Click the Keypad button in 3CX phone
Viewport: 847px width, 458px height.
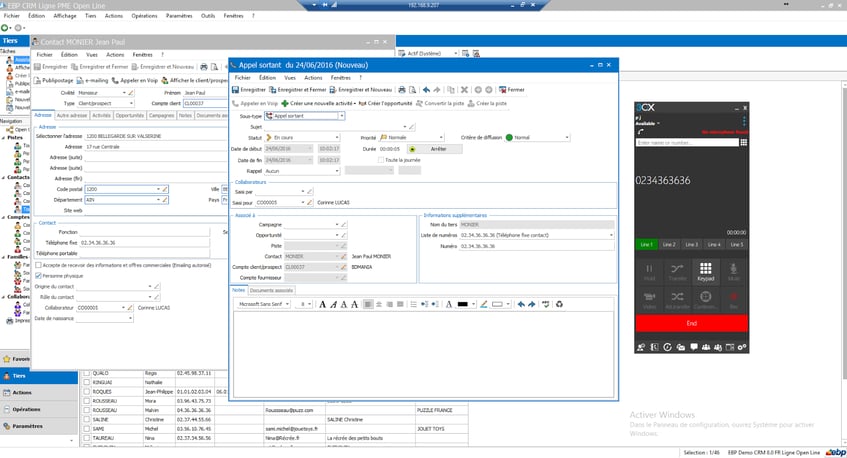[x=705, y=272]
